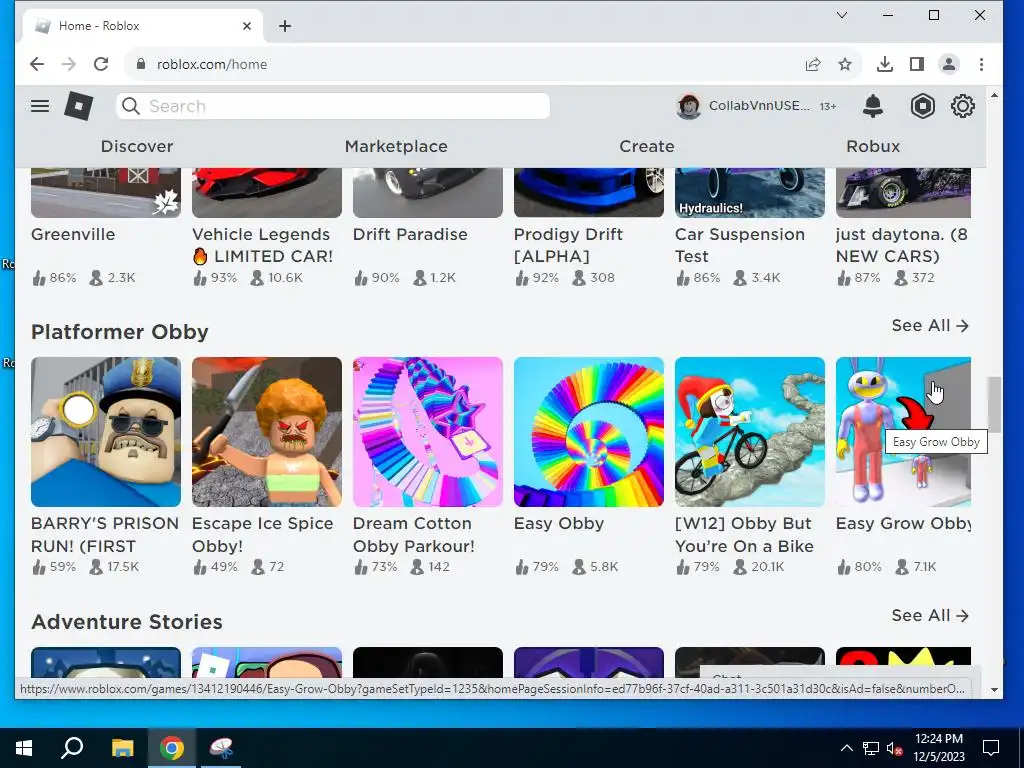Open Car Suspension Test game title
The image size is (1024, 768).
(x=740, y=246)
